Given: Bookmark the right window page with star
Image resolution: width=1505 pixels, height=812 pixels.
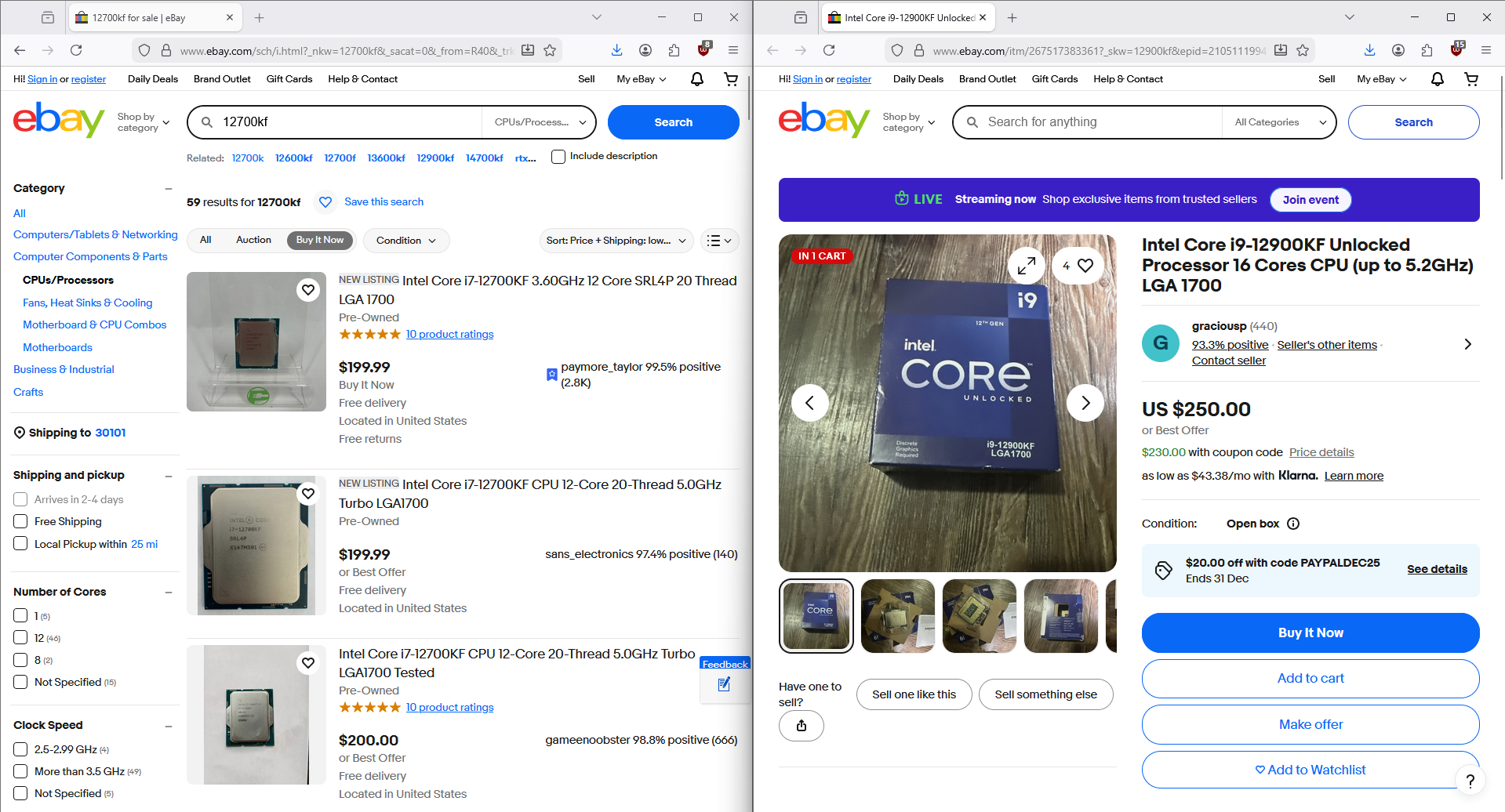Looking at the screenshot, I should pos(1303,50).
